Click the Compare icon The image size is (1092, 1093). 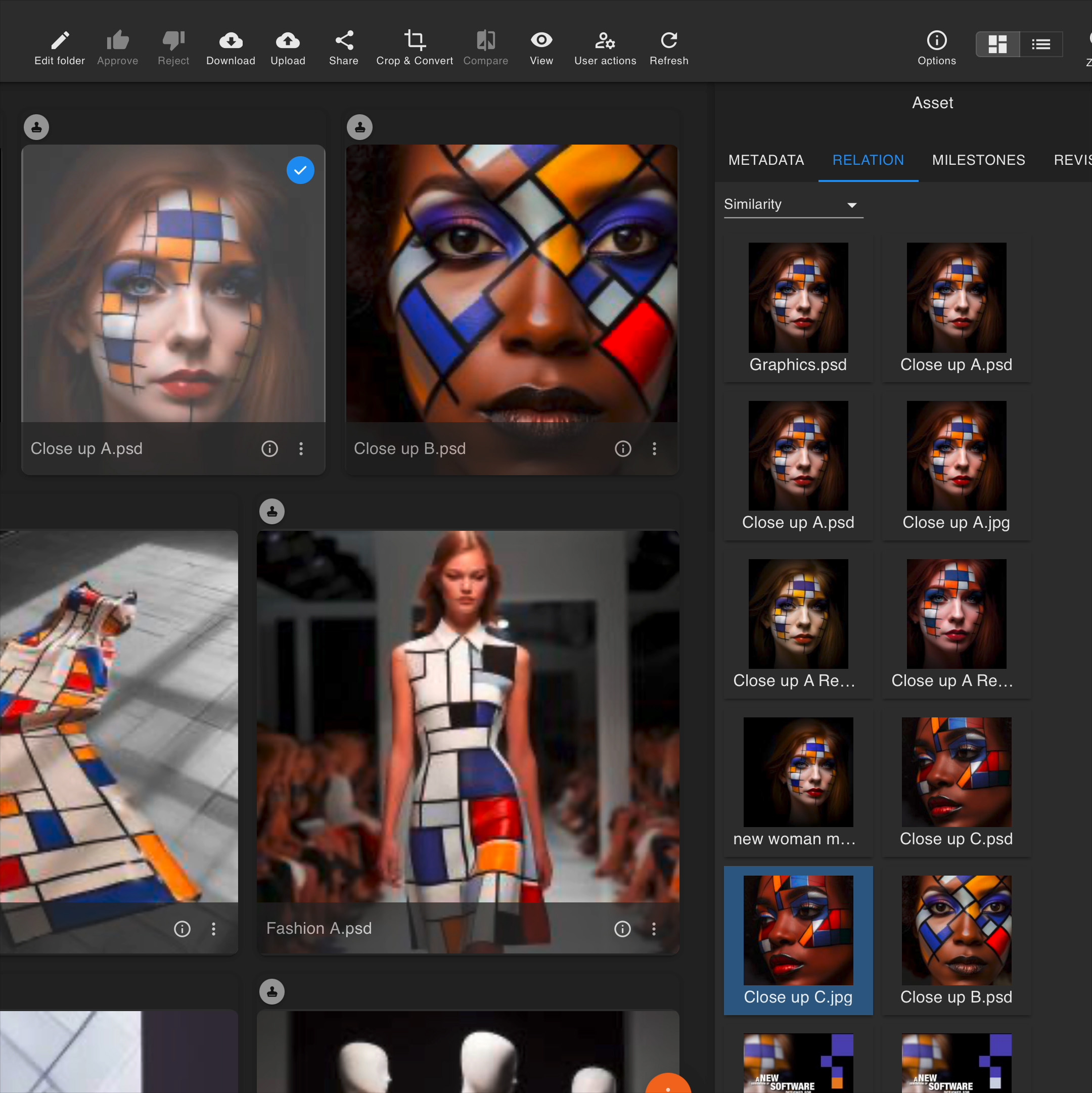click(x=485, y=41)
